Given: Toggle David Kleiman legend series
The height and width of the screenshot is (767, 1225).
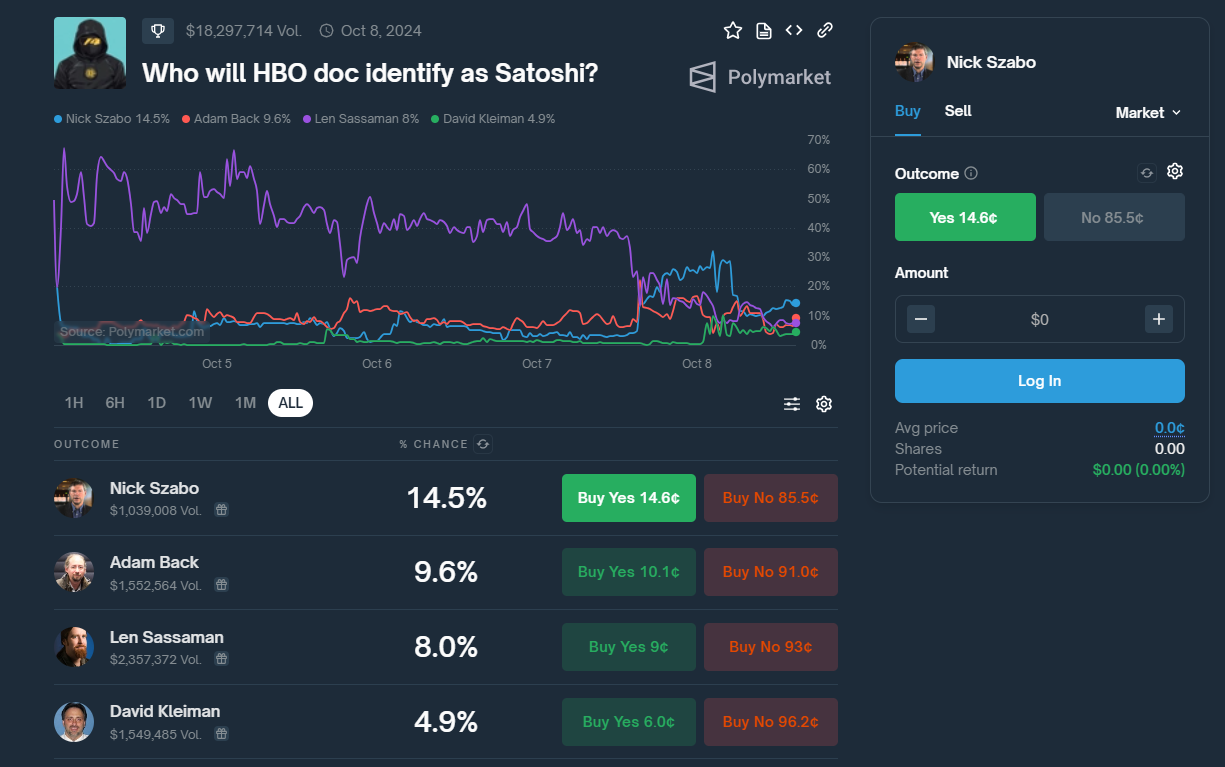Looking at the screenshot, I should click(x=493, y=119).
